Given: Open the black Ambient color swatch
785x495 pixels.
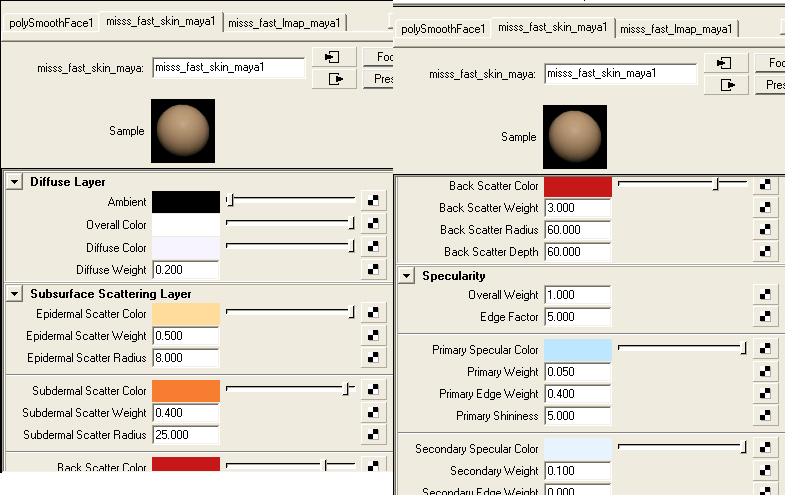Looking at the screenshot, I should 186,202.
